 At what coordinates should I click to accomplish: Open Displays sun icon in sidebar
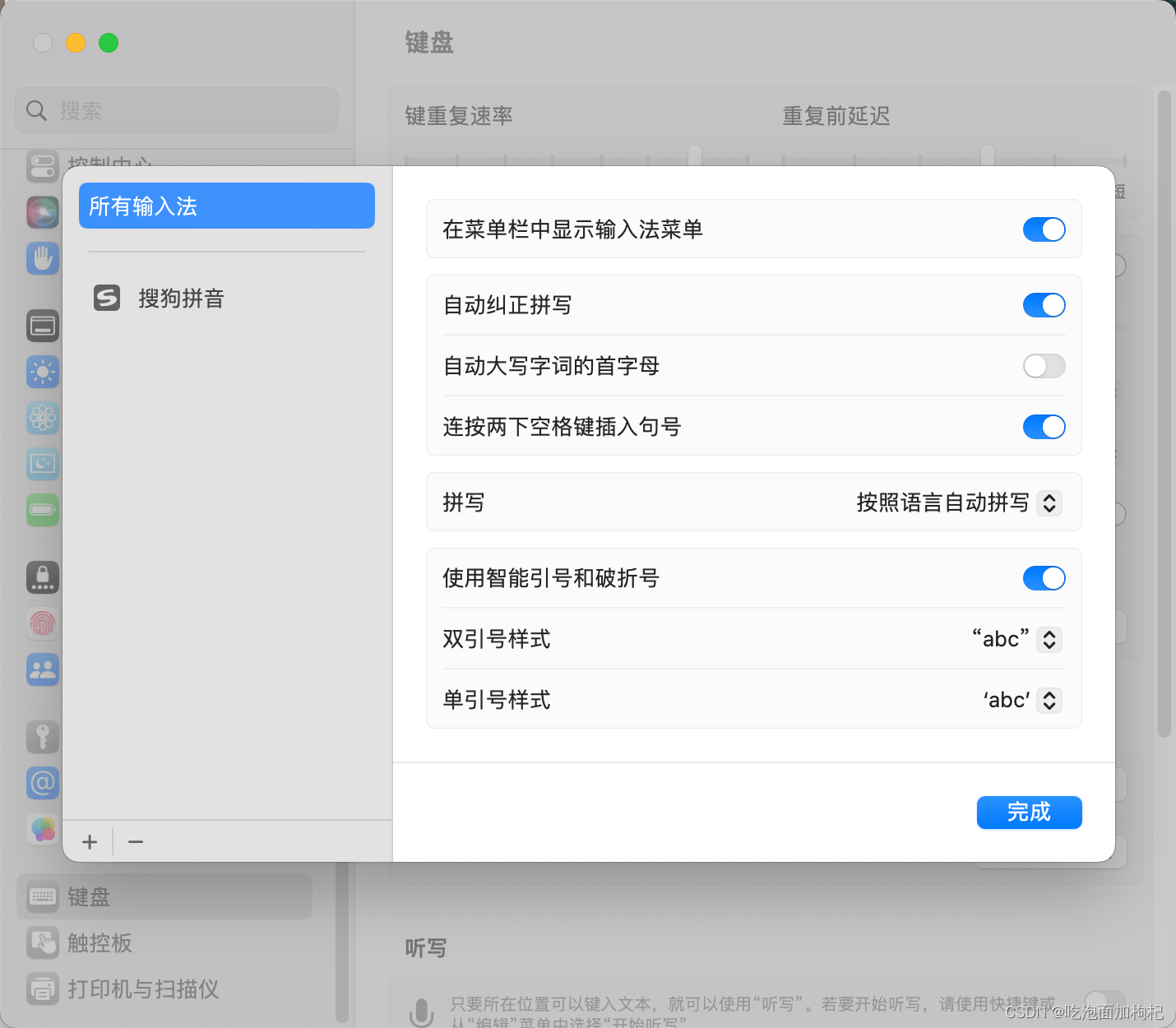click(x=43, y=372)
